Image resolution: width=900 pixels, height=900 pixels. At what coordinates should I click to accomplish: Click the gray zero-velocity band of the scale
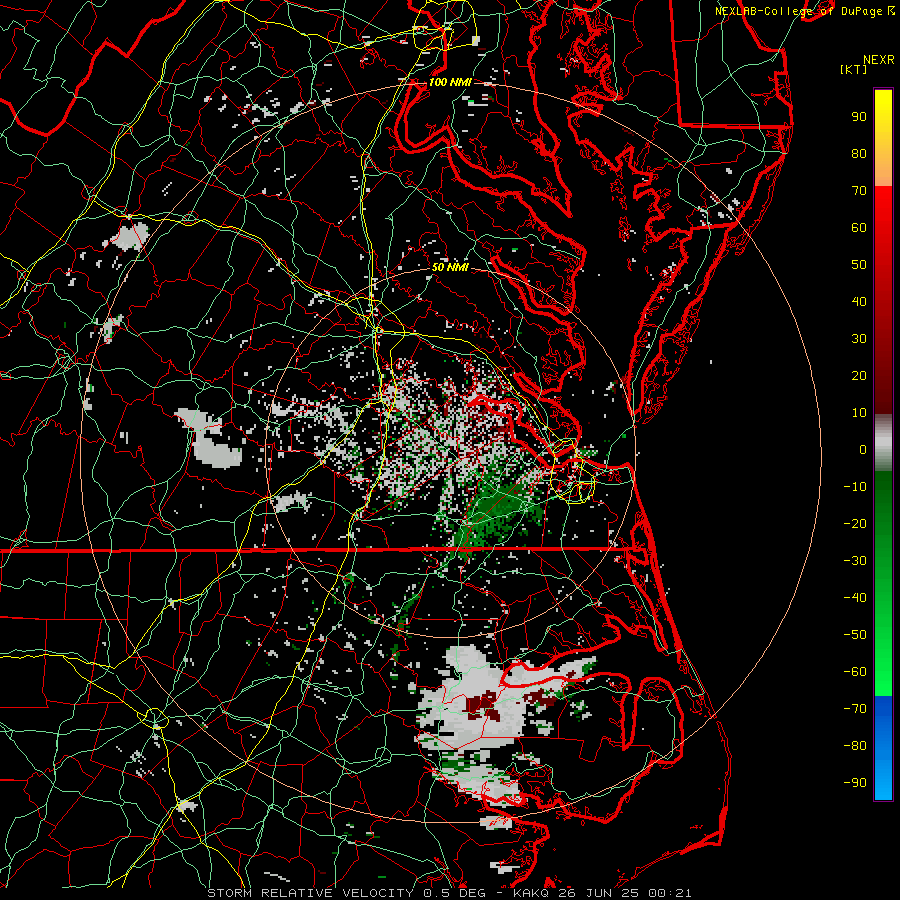pos(883,442)
